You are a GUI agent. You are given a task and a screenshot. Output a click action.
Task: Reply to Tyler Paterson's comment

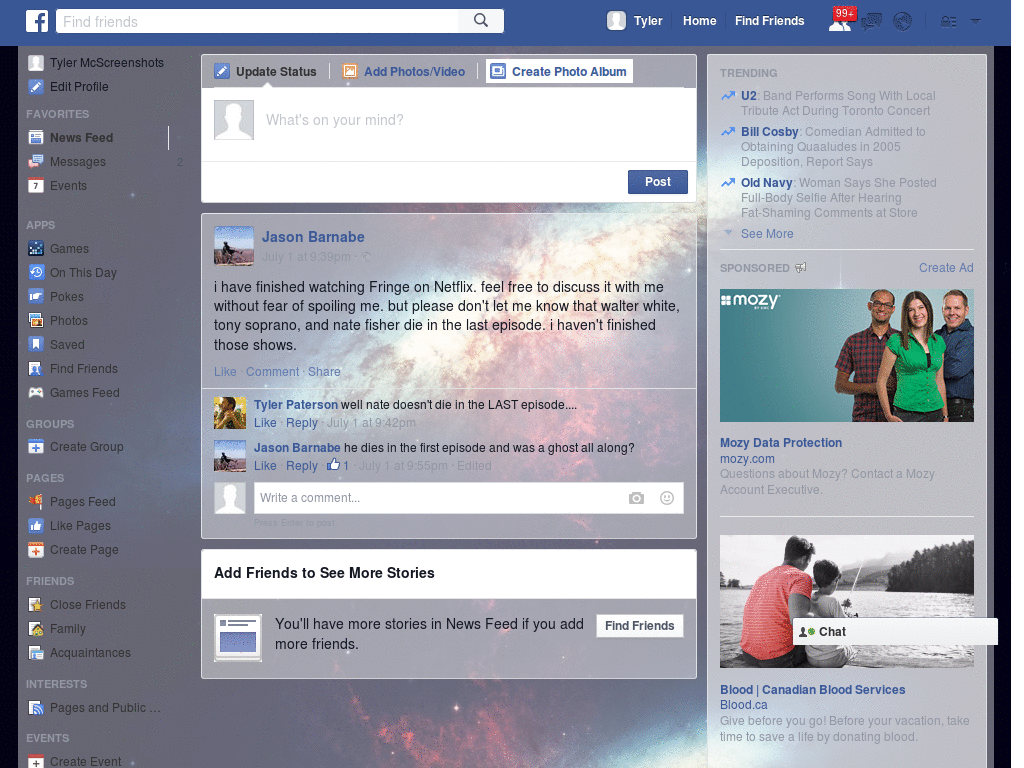point(302,423)
